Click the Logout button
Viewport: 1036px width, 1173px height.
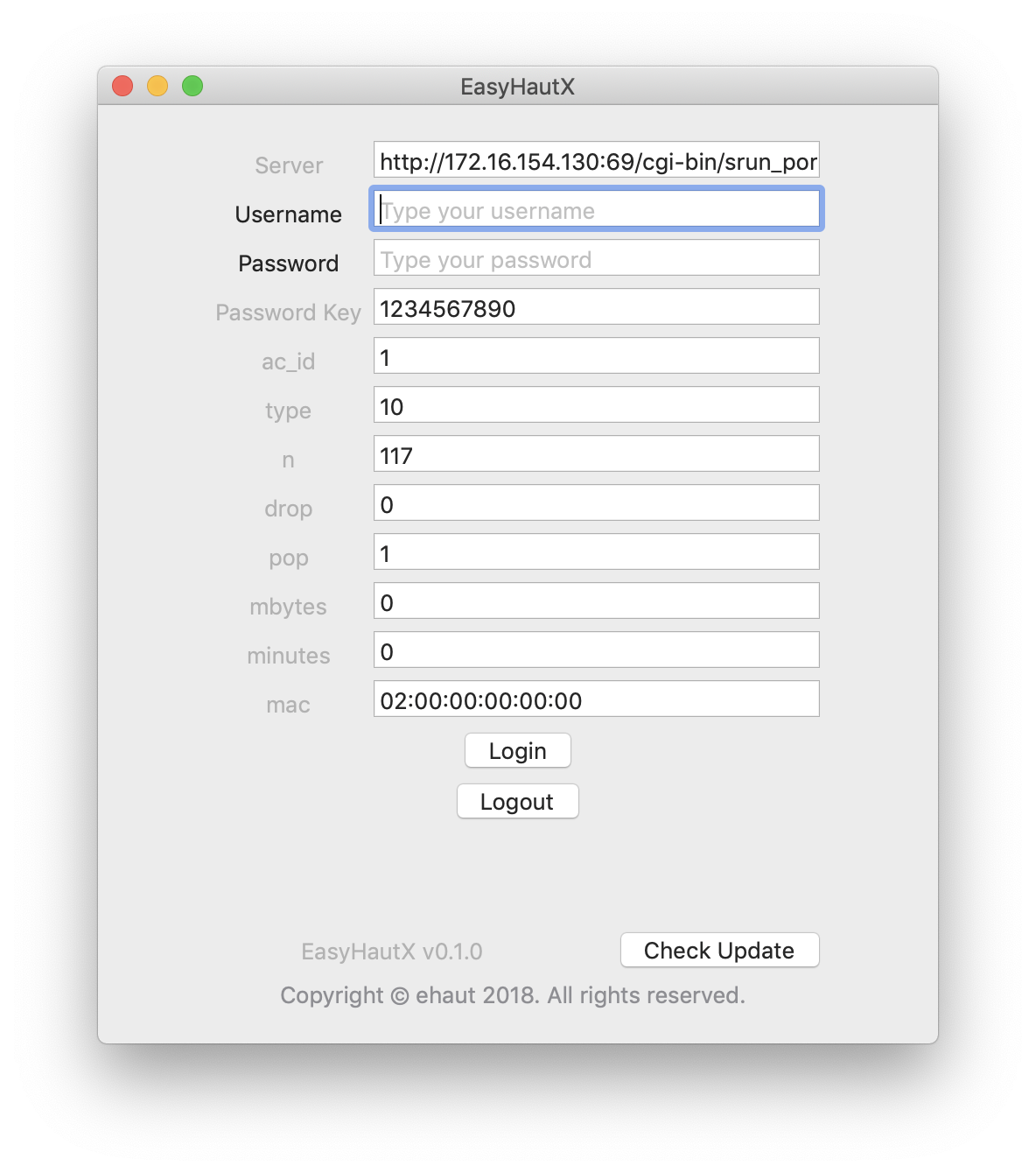pos(517,802)
